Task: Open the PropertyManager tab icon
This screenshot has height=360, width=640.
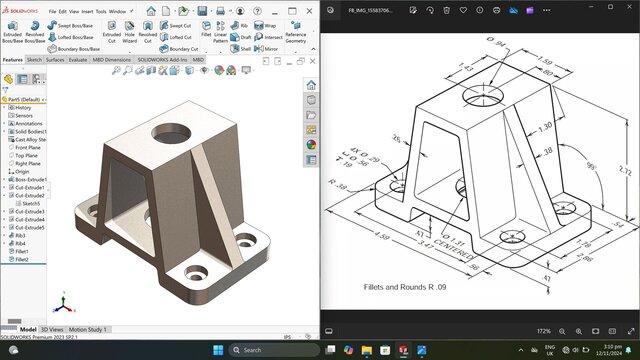Action: [22, 79]
